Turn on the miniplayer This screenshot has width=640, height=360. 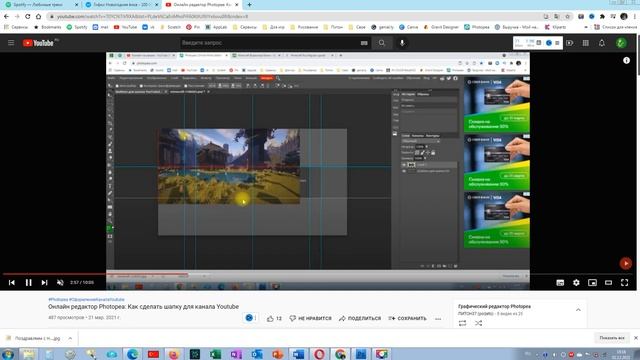coord(592,282)
